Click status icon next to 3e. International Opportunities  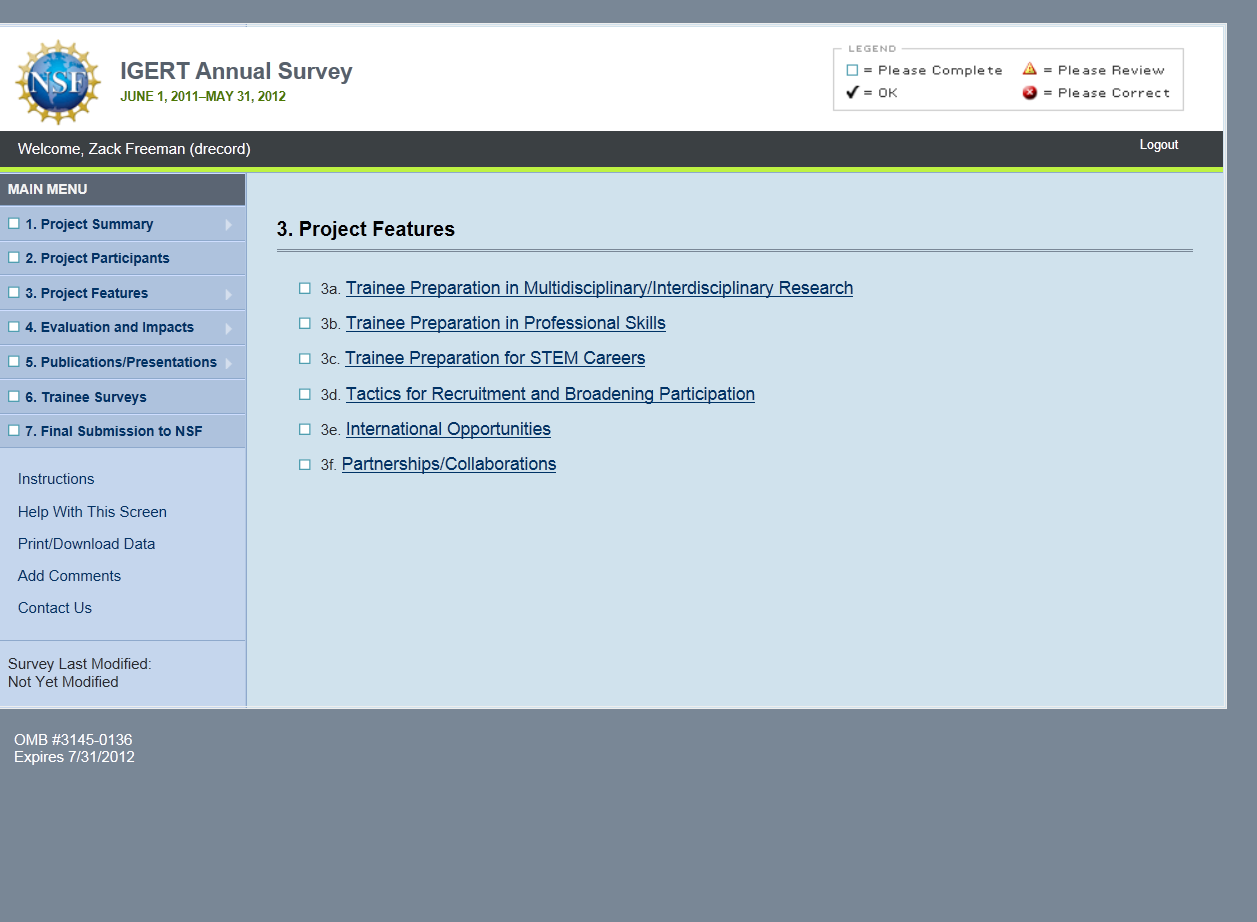coord(305,429)
